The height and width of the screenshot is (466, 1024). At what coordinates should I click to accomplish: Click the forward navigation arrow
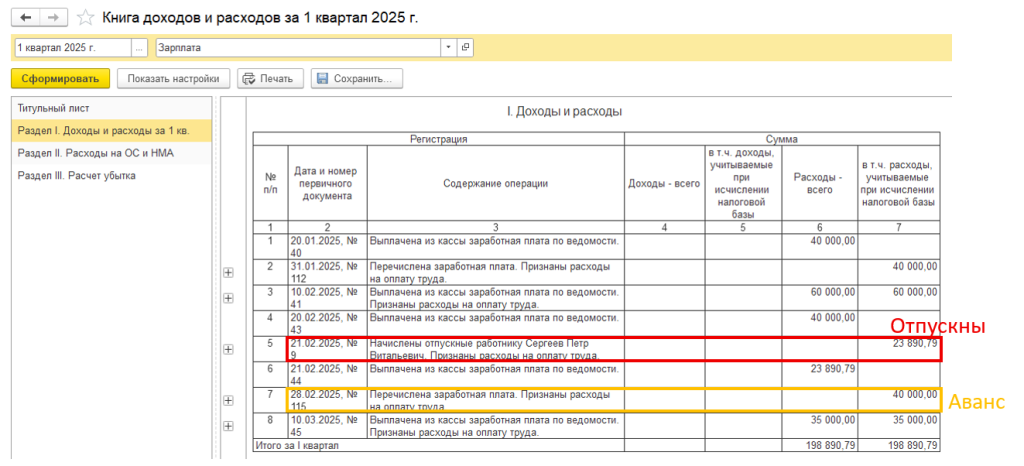point(52,18)
